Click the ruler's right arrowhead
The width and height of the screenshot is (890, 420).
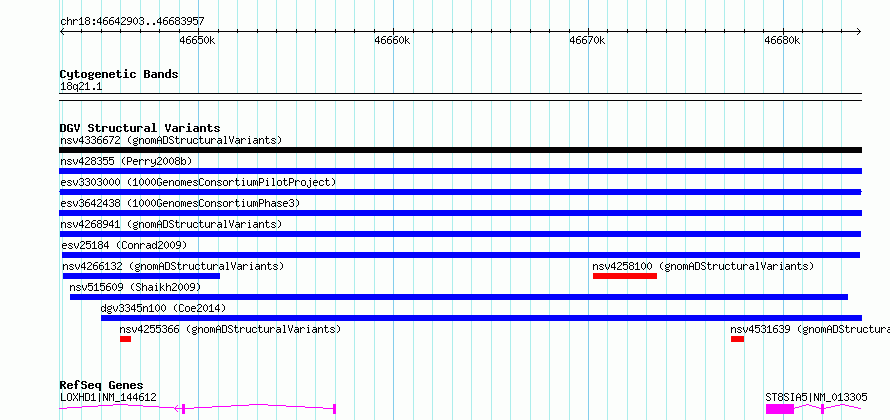pyautogui.click(x=859, y=32)
